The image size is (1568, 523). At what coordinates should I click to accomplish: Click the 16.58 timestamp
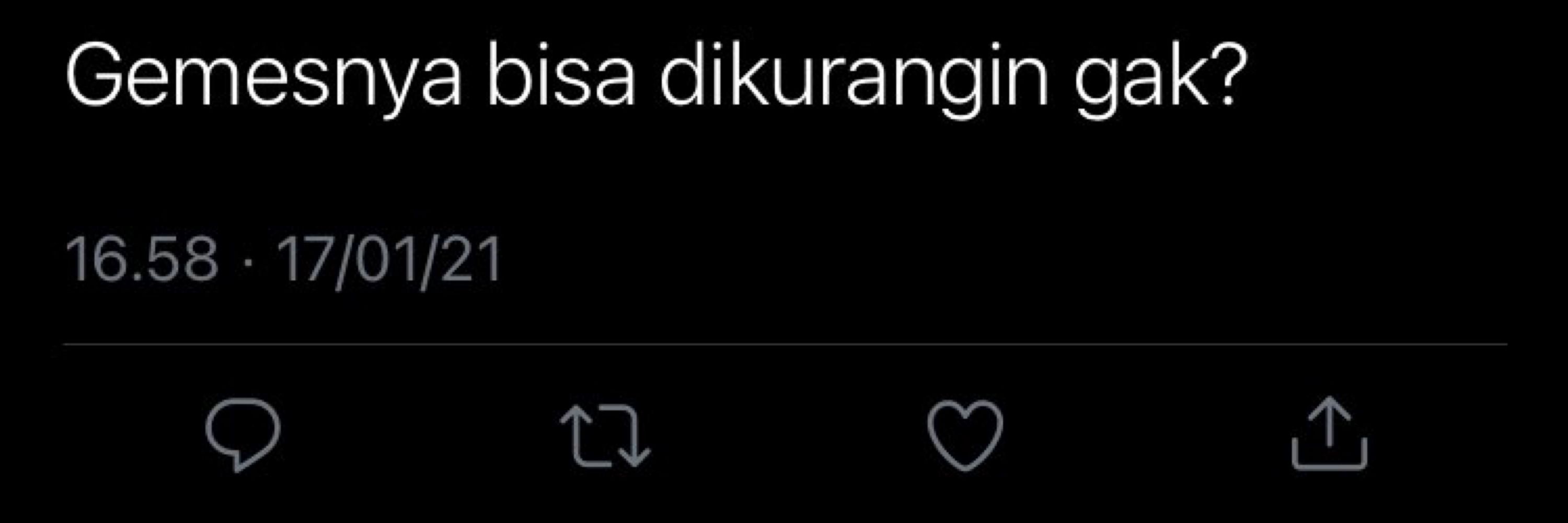coord(141,260)
